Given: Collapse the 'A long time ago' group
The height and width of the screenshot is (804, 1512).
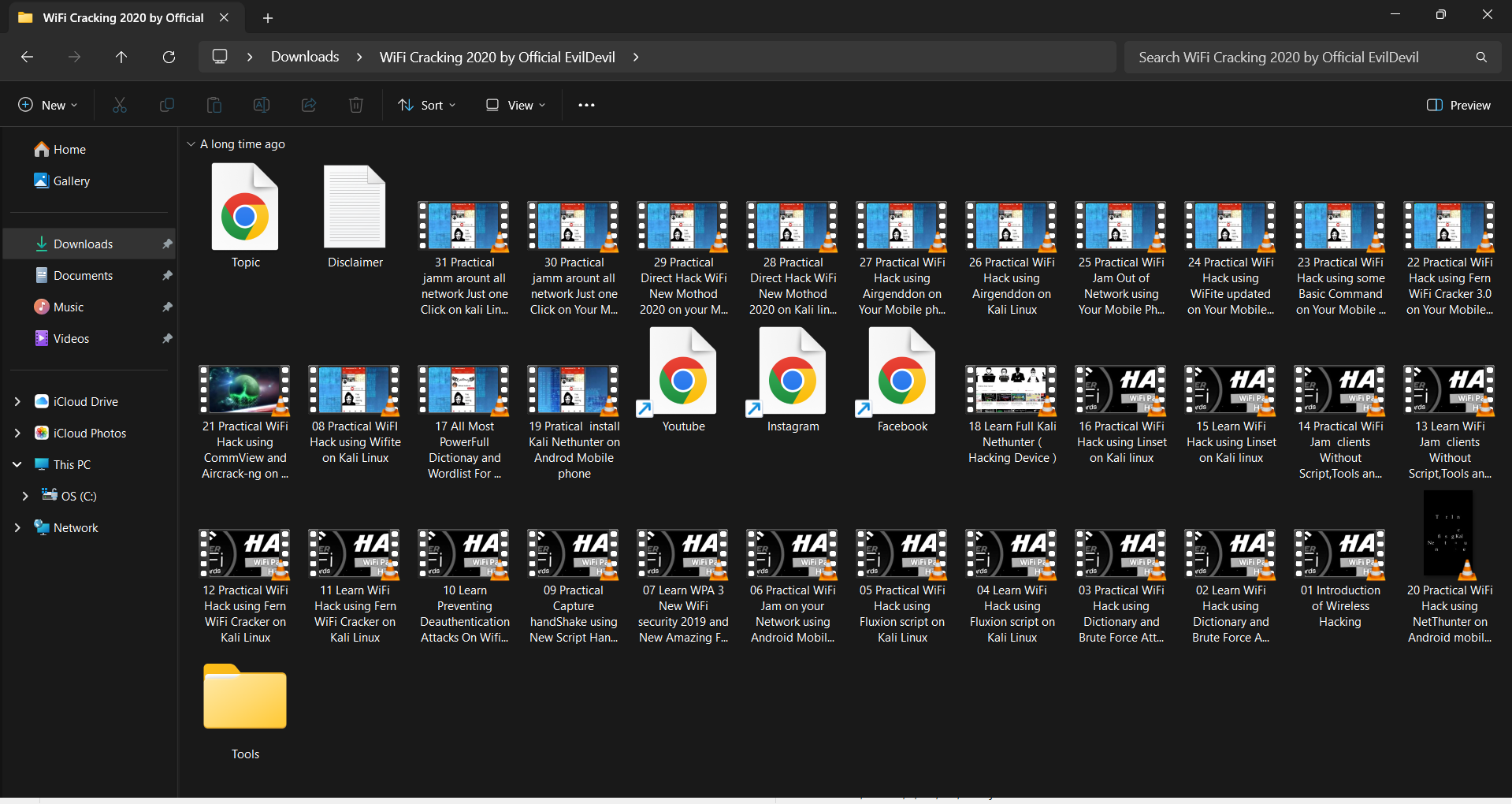Looking at the screenshot, I should pos(191,144).
